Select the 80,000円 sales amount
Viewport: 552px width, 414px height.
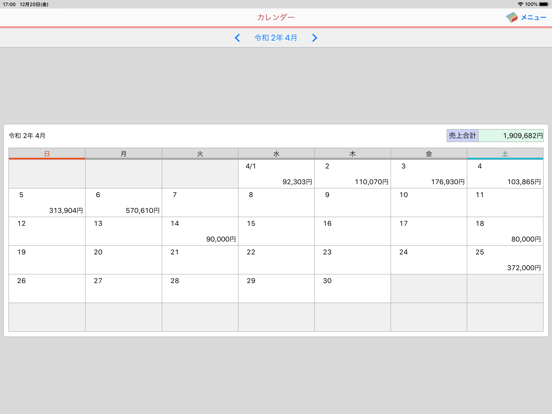point(526,239)
